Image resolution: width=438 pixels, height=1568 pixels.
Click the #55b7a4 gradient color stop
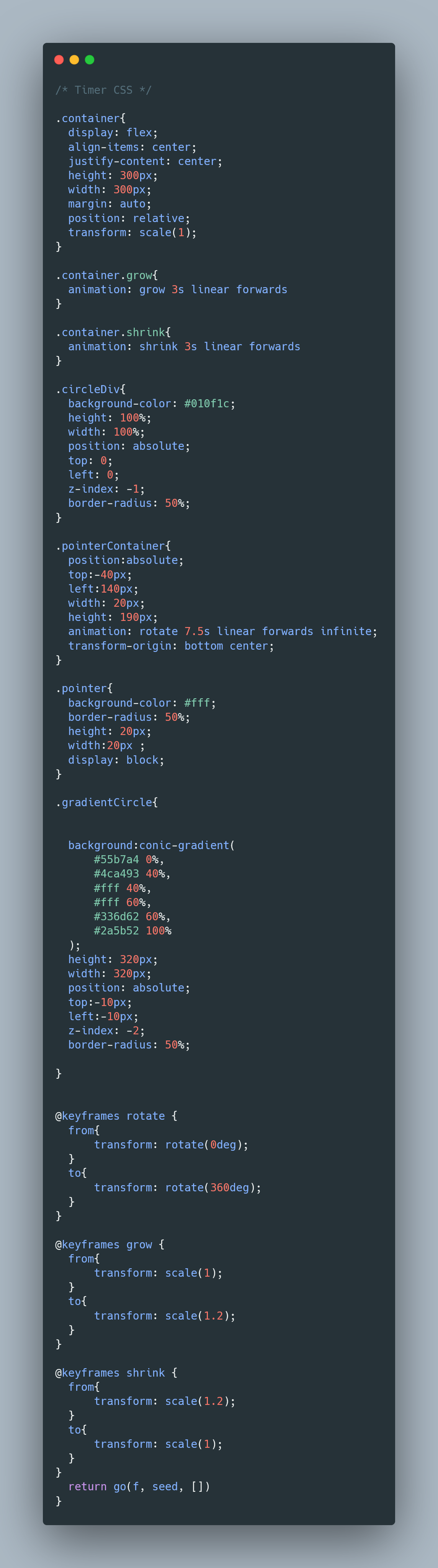pos(116,859)
